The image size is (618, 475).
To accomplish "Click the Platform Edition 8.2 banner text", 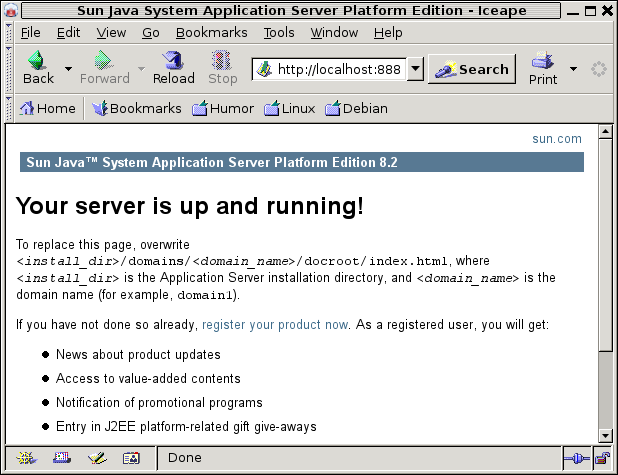I will [x=212, y=162].
